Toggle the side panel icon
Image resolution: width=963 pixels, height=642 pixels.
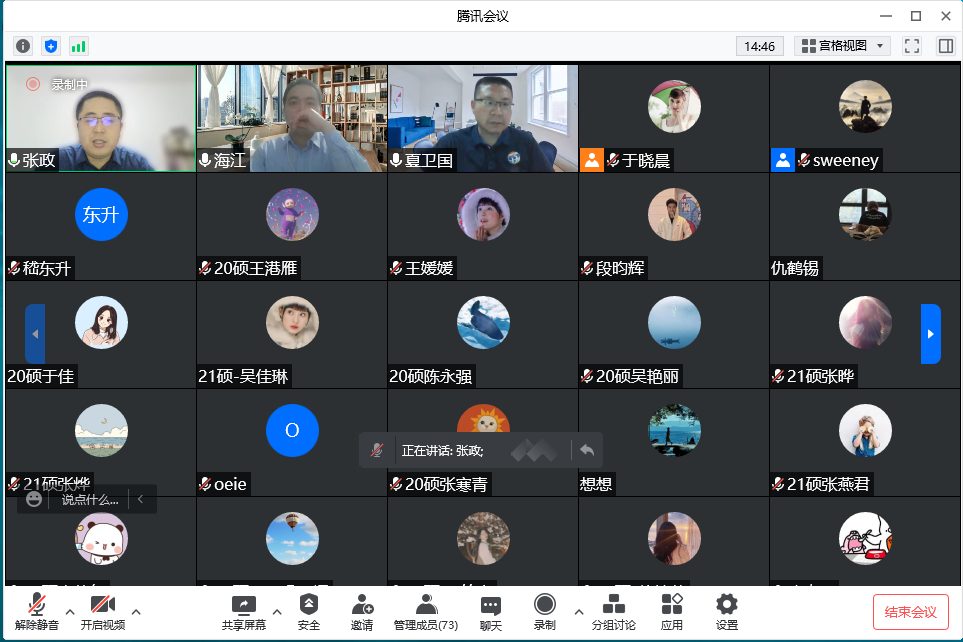pyautogui.click(x=945, y=46)
